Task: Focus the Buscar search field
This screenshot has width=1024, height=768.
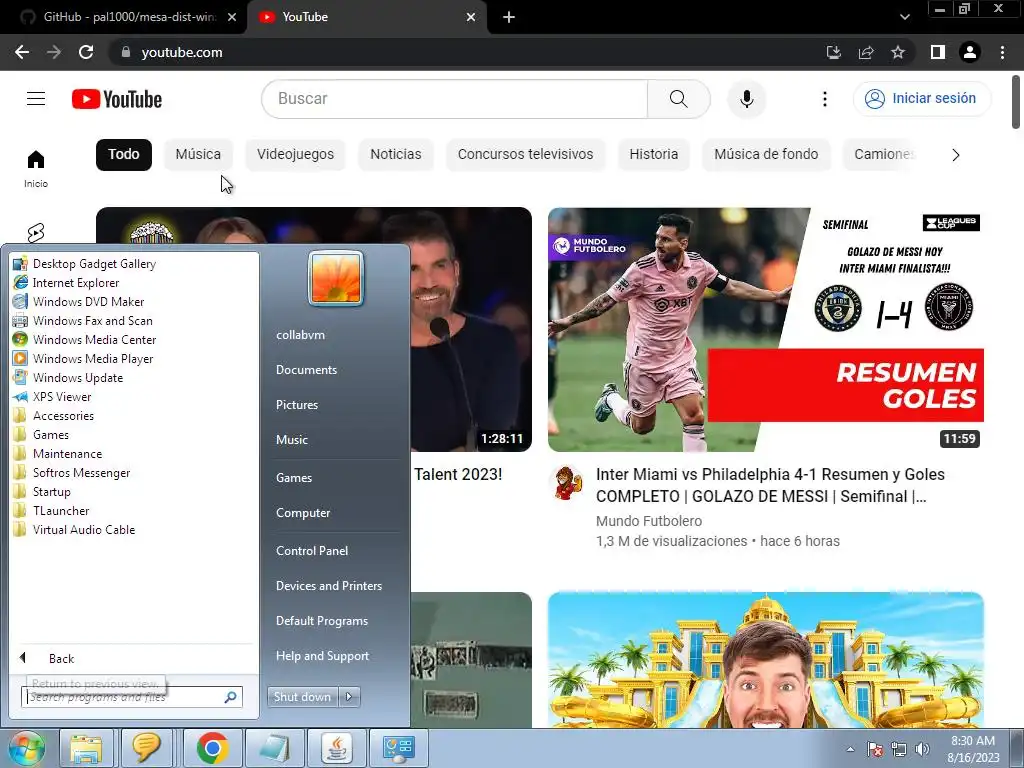Action: point(455,99)
